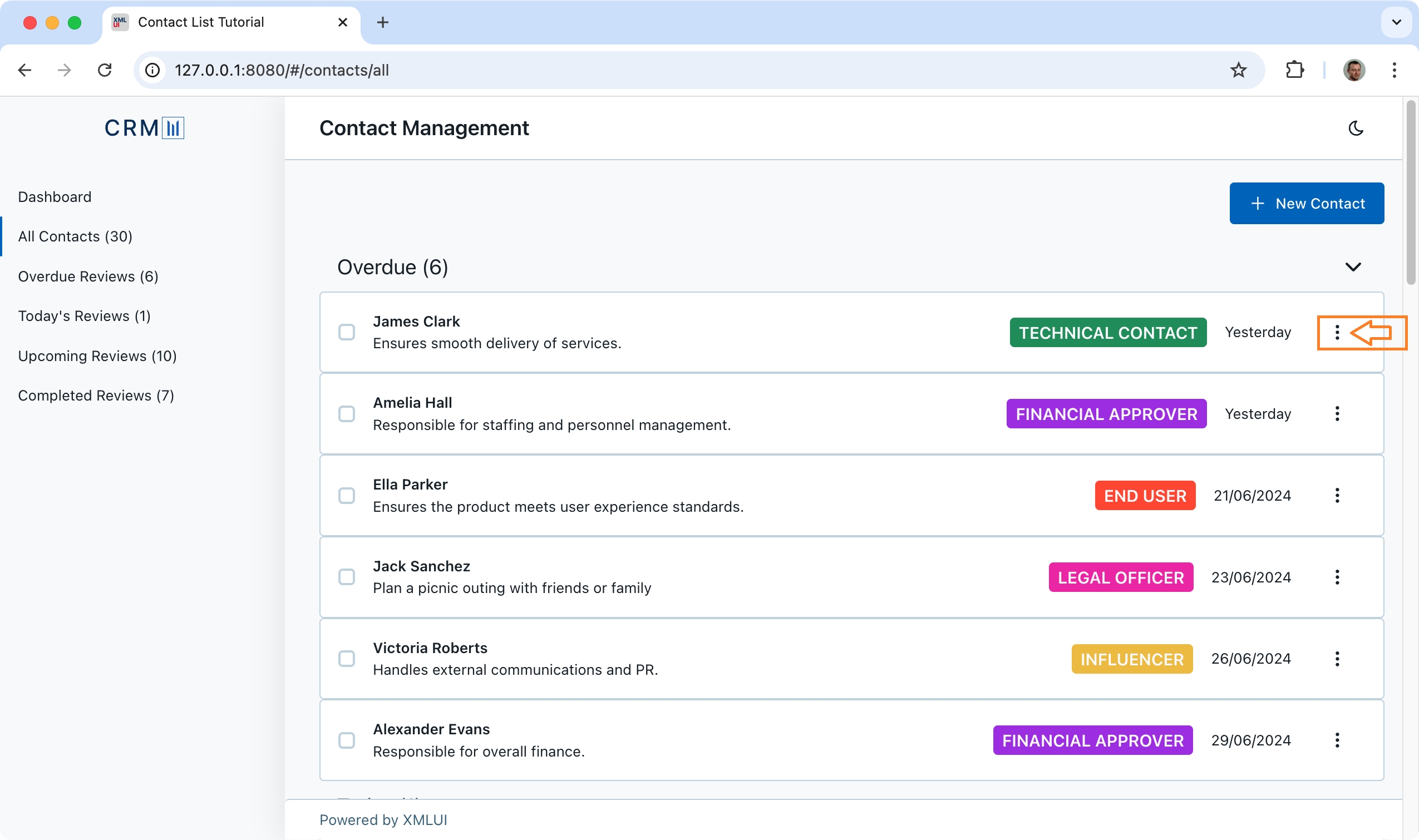
Task: Follow the Powered by XMLUI link
Action: tap(383, 820)
